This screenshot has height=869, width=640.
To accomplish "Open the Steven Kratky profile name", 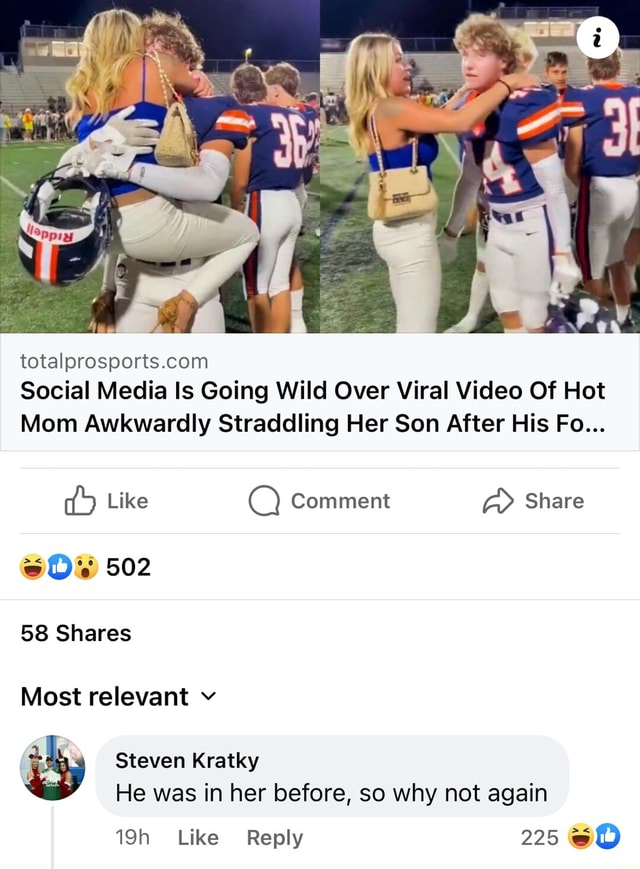I will coord(187,760).
